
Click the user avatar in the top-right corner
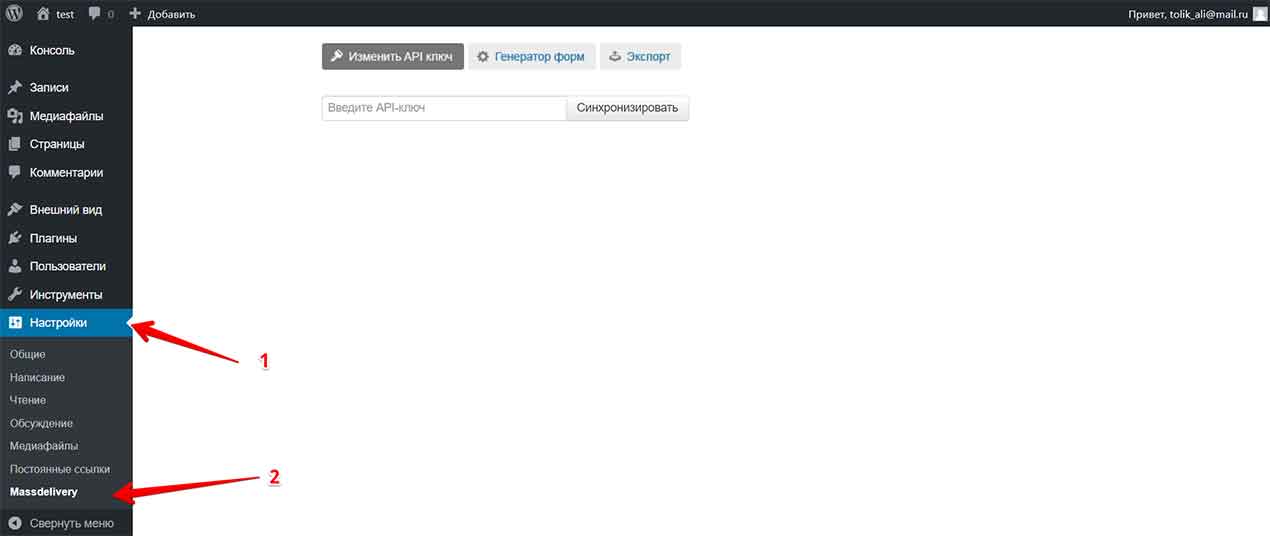[x=1260, y=14]
